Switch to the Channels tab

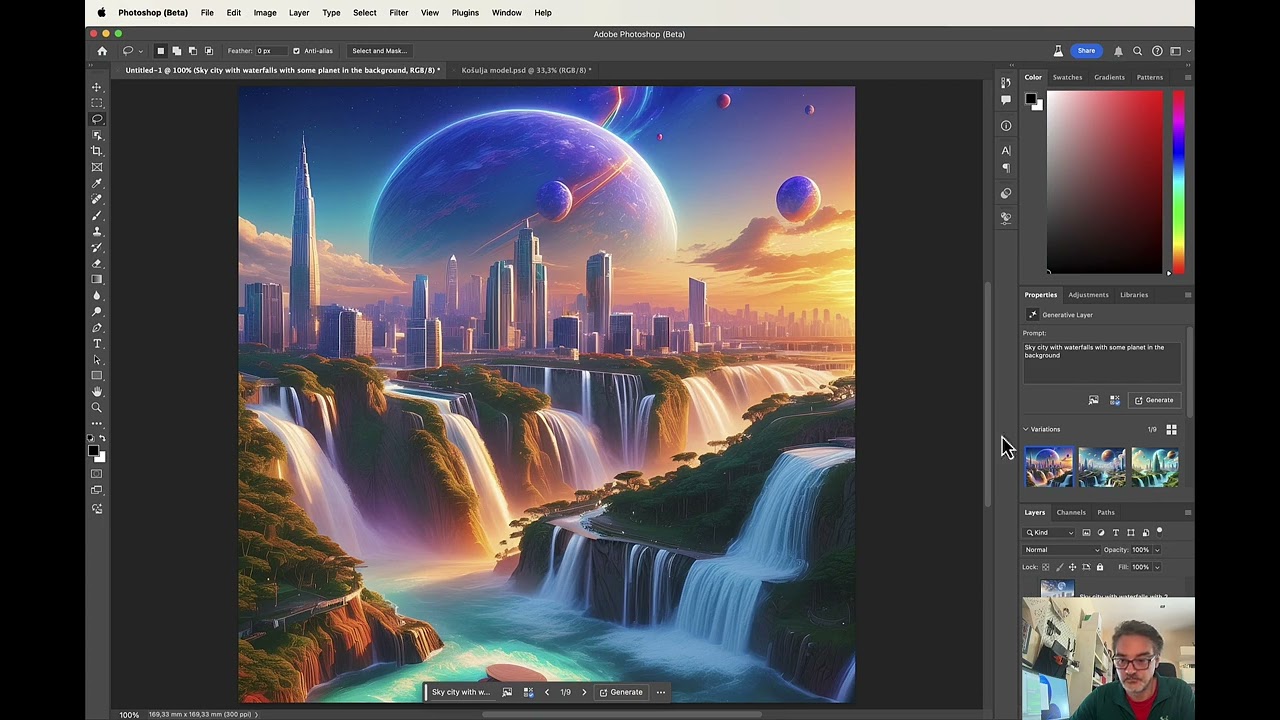(x=1071, y=512)
